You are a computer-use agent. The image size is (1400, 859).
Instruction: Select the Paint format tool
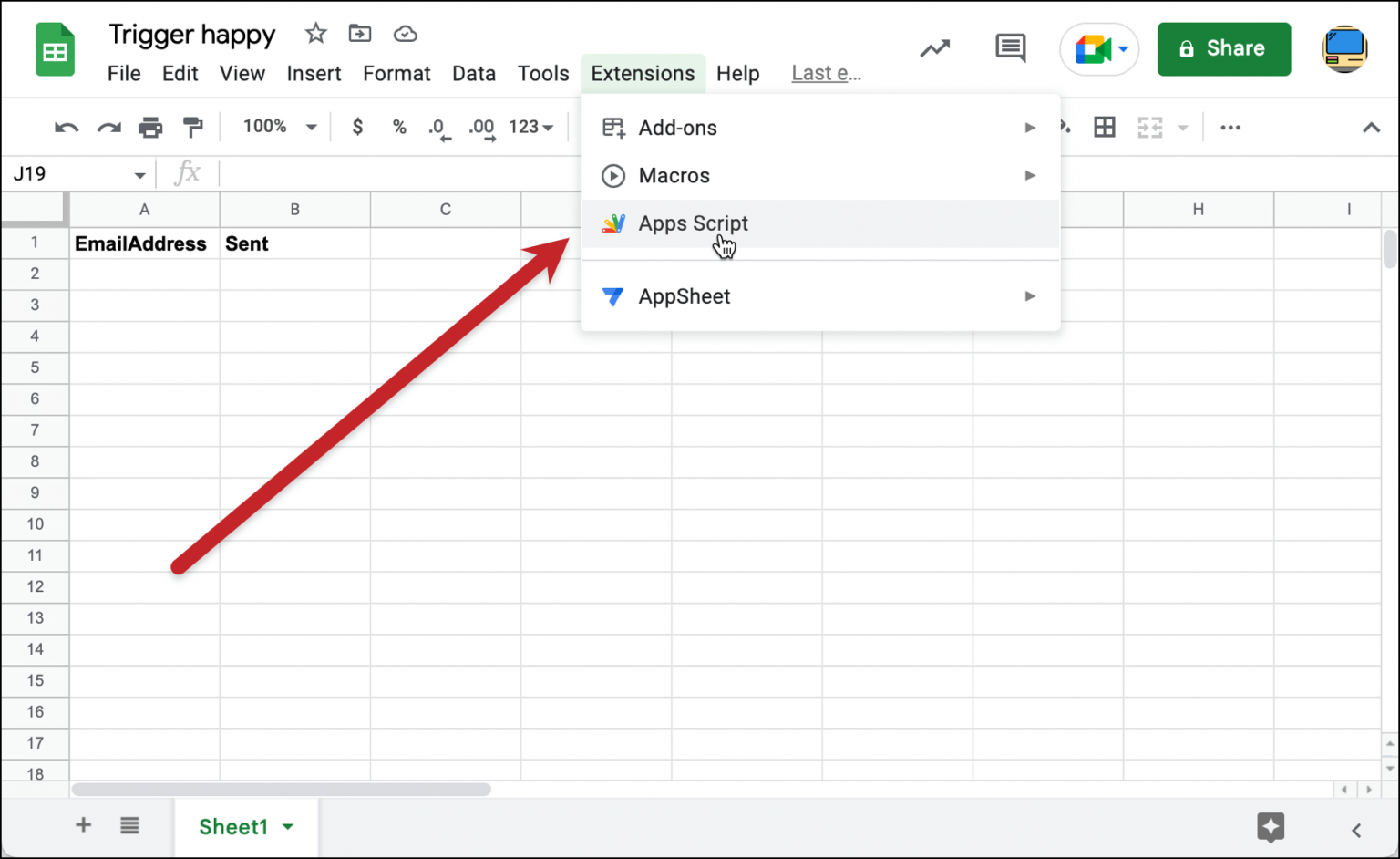(x=192, y=127)
